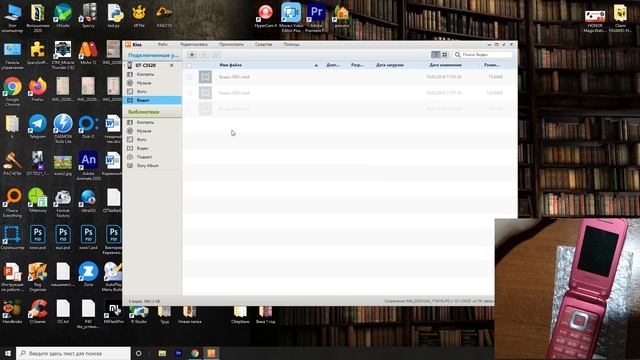Check the box for Видео 0001.mp4

(189, 77)
